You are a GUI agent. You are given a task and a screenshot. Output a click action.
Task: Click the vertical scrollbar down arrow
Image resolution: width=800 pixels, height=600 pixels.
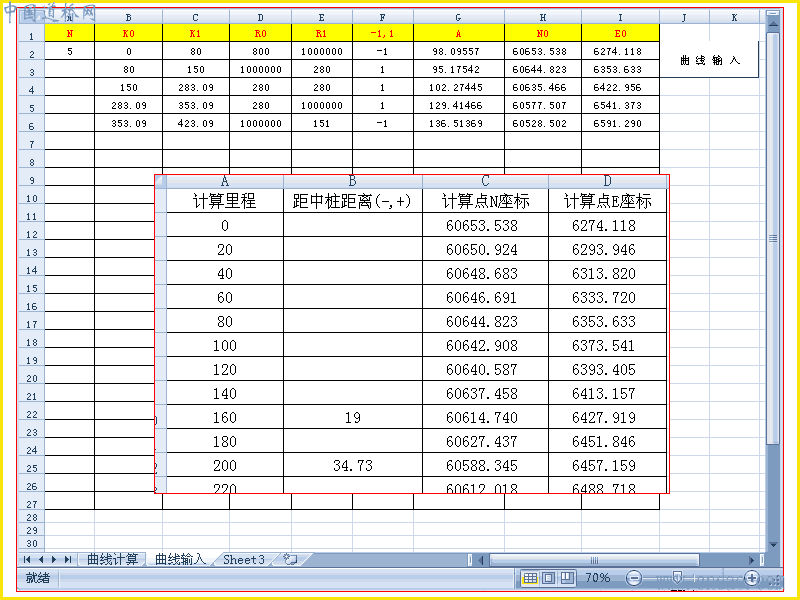pos(773,545)
